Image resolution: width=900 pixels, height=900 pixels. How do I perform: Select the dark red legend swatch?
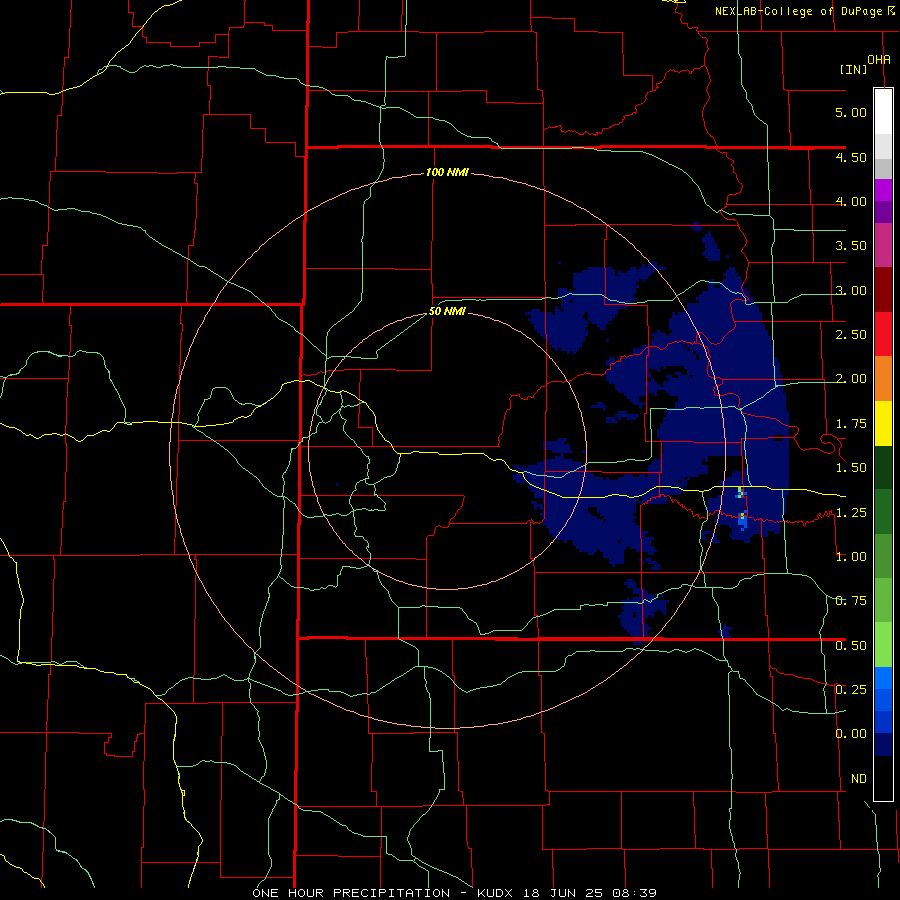(883, 290)
